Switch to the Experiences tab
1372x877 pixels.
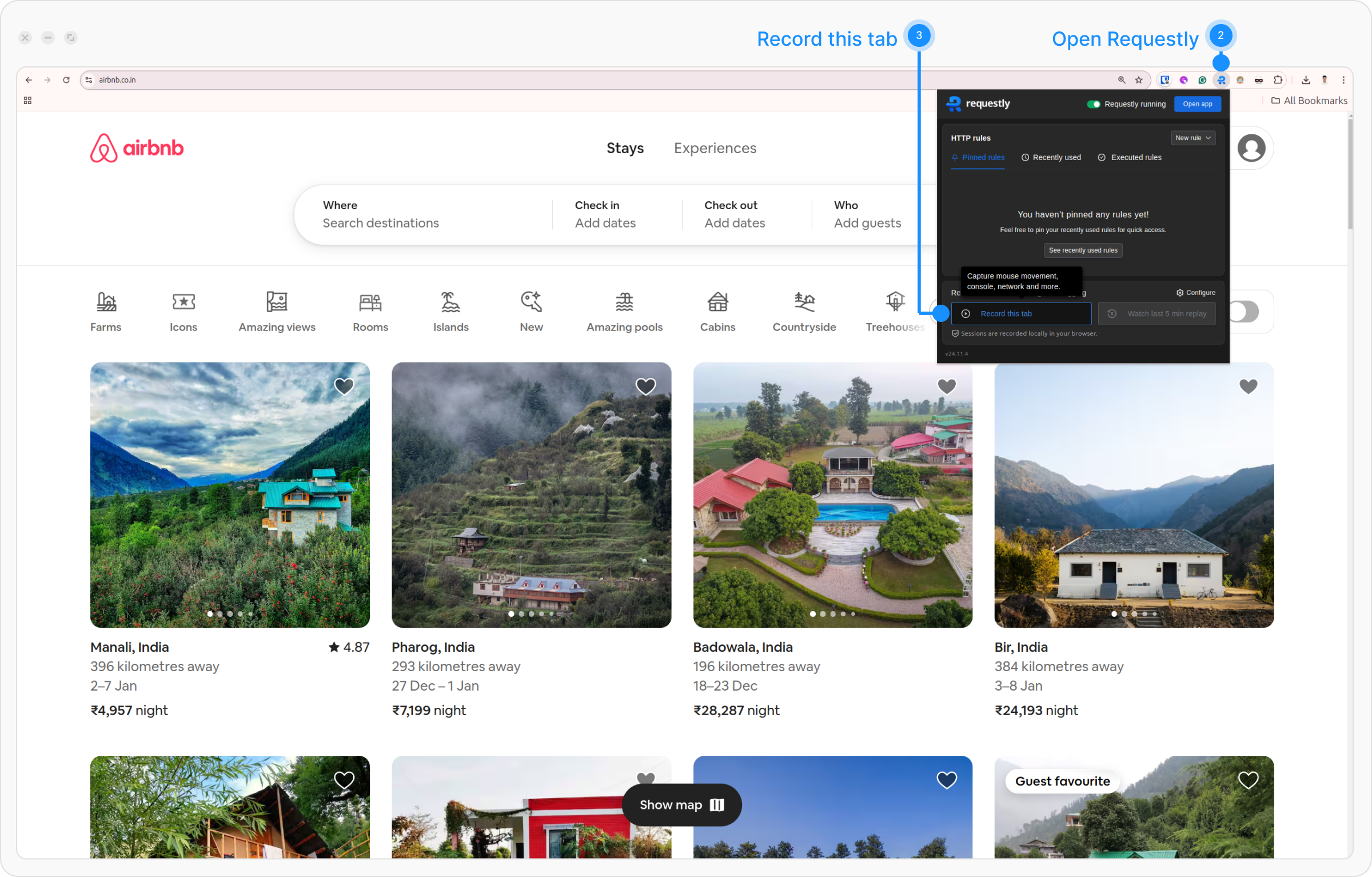click(x=715, y=148)
